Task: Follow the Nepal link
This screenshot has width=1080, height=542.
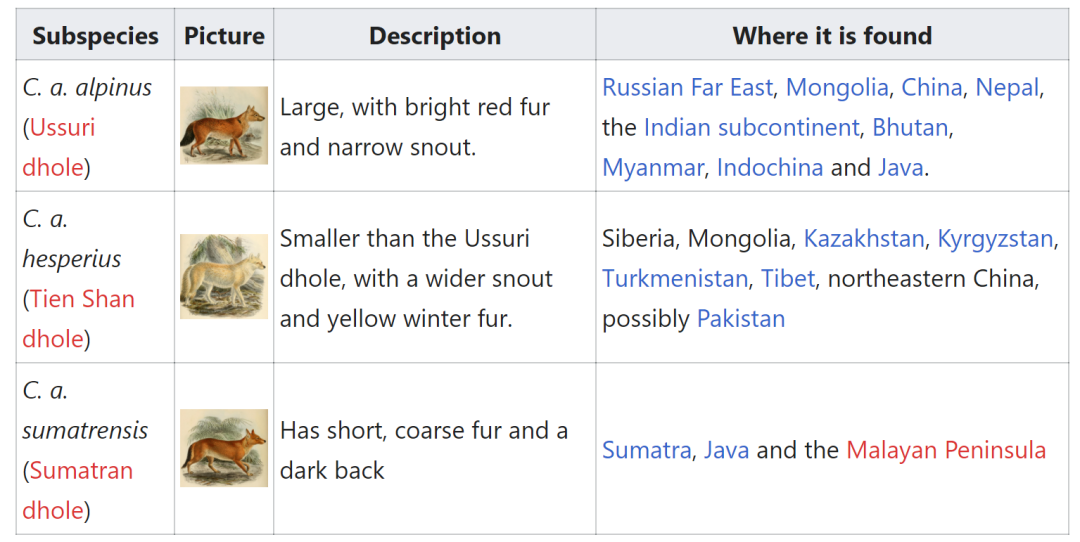Action: (1007, 88)
